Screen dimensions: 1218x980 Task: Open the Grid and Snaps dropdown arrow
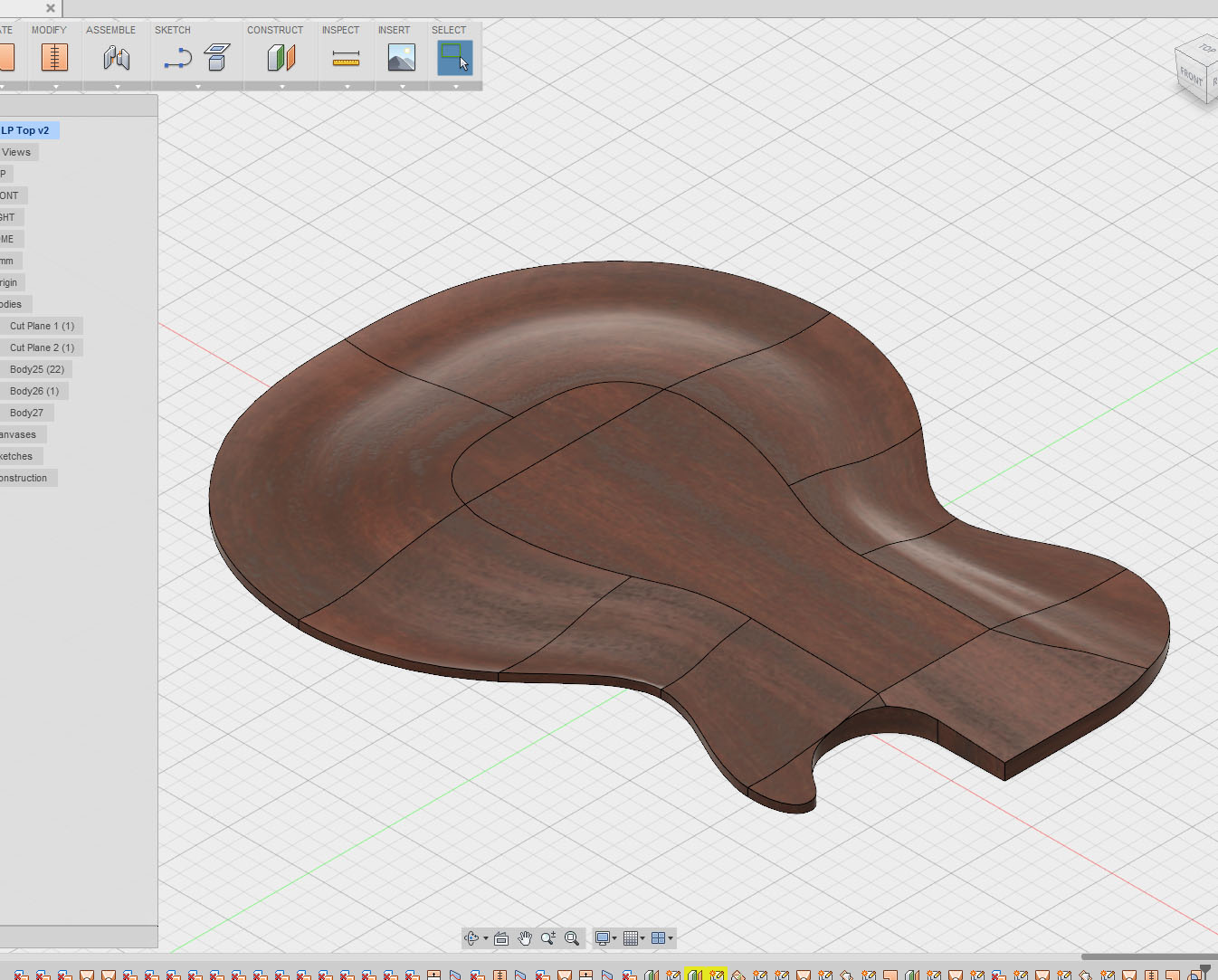click(642, 938)
